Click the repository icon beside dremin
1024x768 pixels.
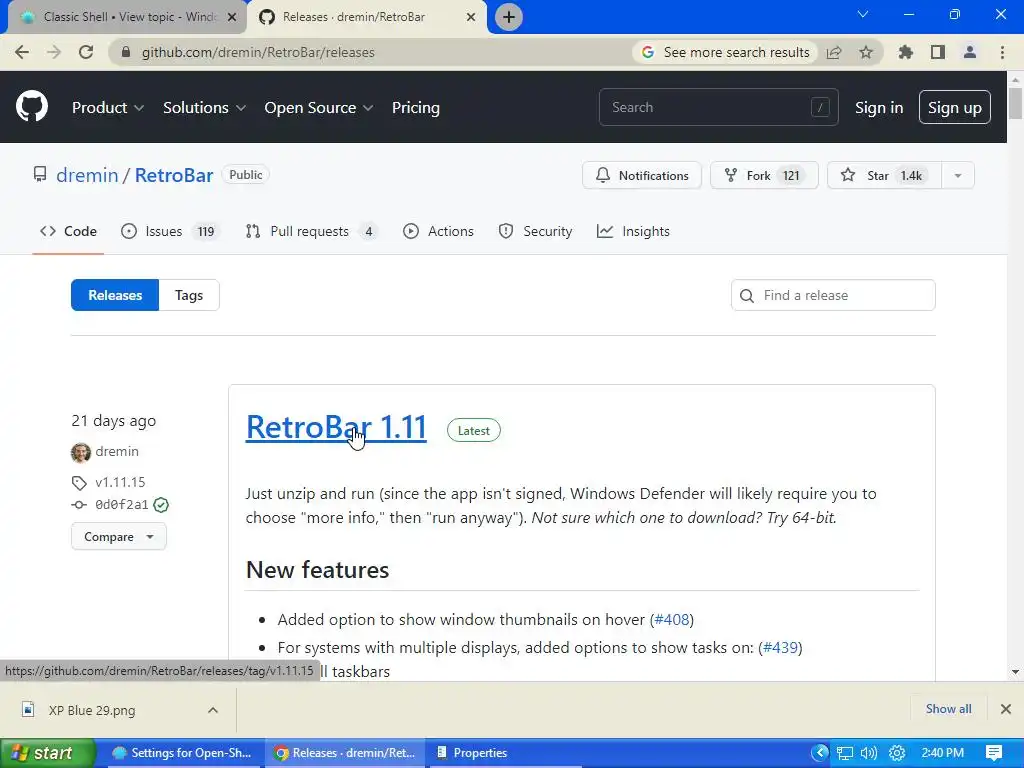(40, 174)
